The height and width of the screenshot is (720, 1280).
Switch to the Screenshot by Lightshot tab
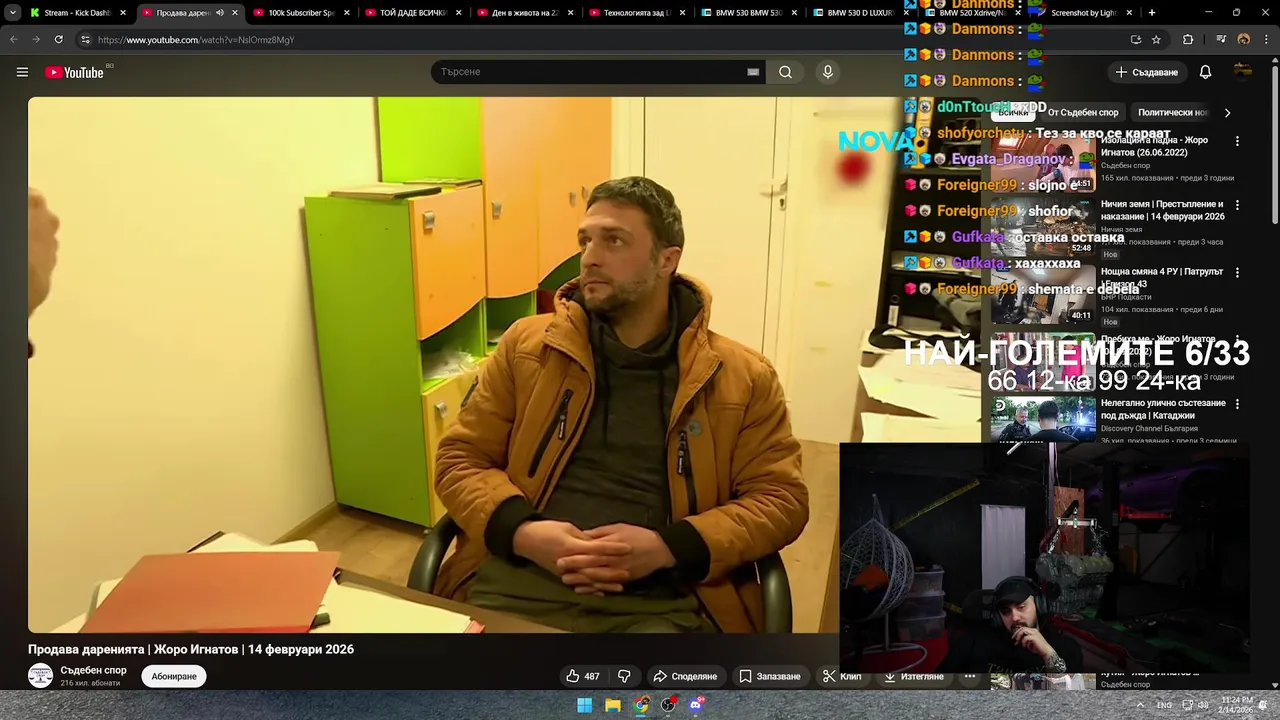tap(1085, 13)
